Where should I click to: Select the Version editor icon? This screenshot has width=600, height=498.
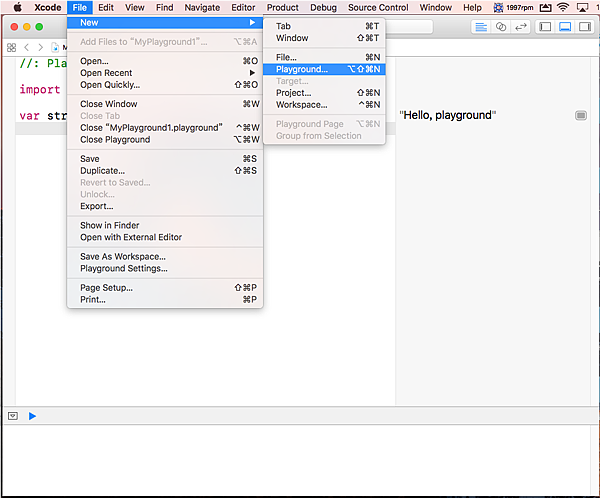pyautogui.click(x=521, y=27)
